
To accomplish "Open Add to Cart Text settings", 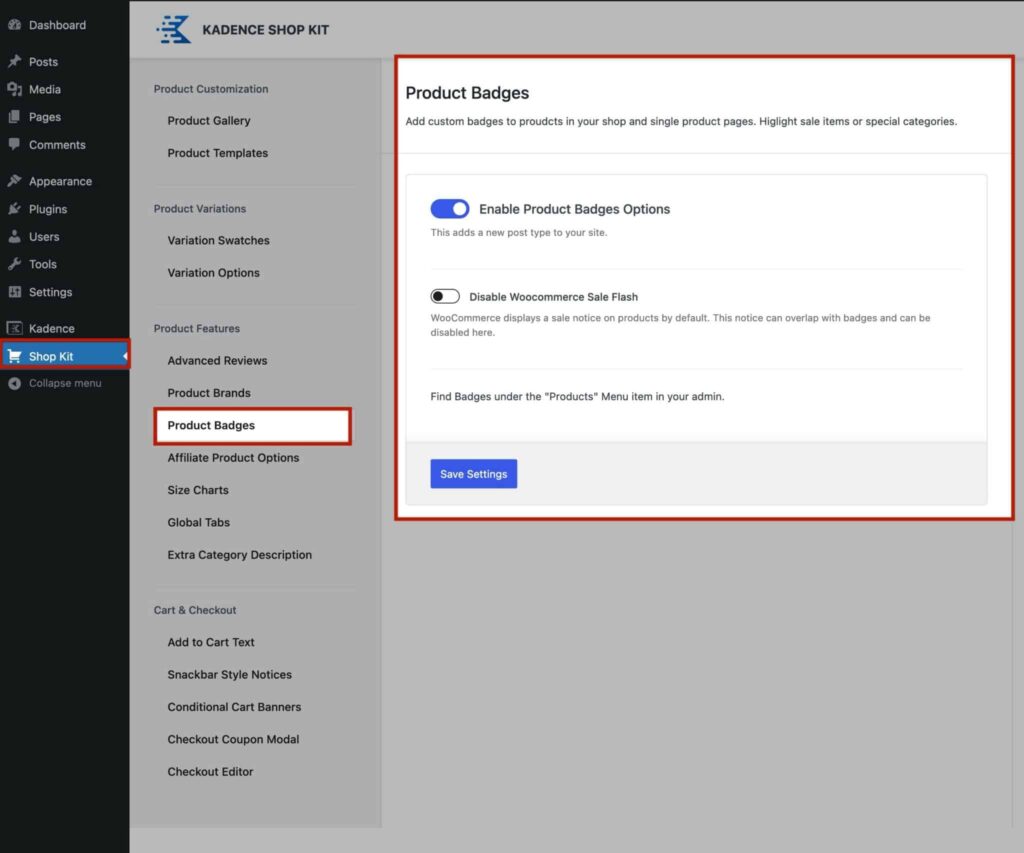I will click(211, 642).
